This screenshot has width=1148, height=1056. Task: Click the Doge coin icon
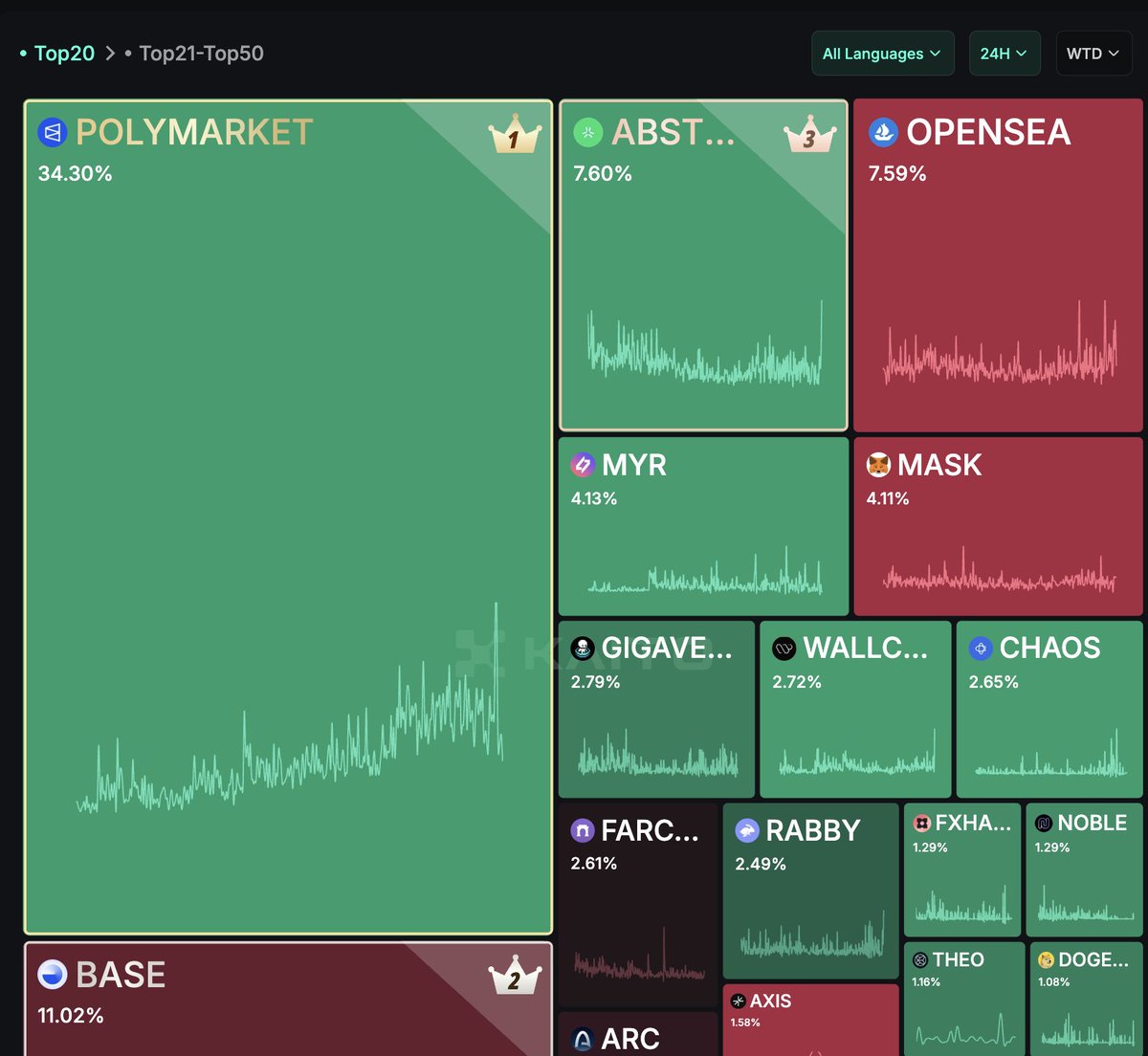pos(1046,960)
